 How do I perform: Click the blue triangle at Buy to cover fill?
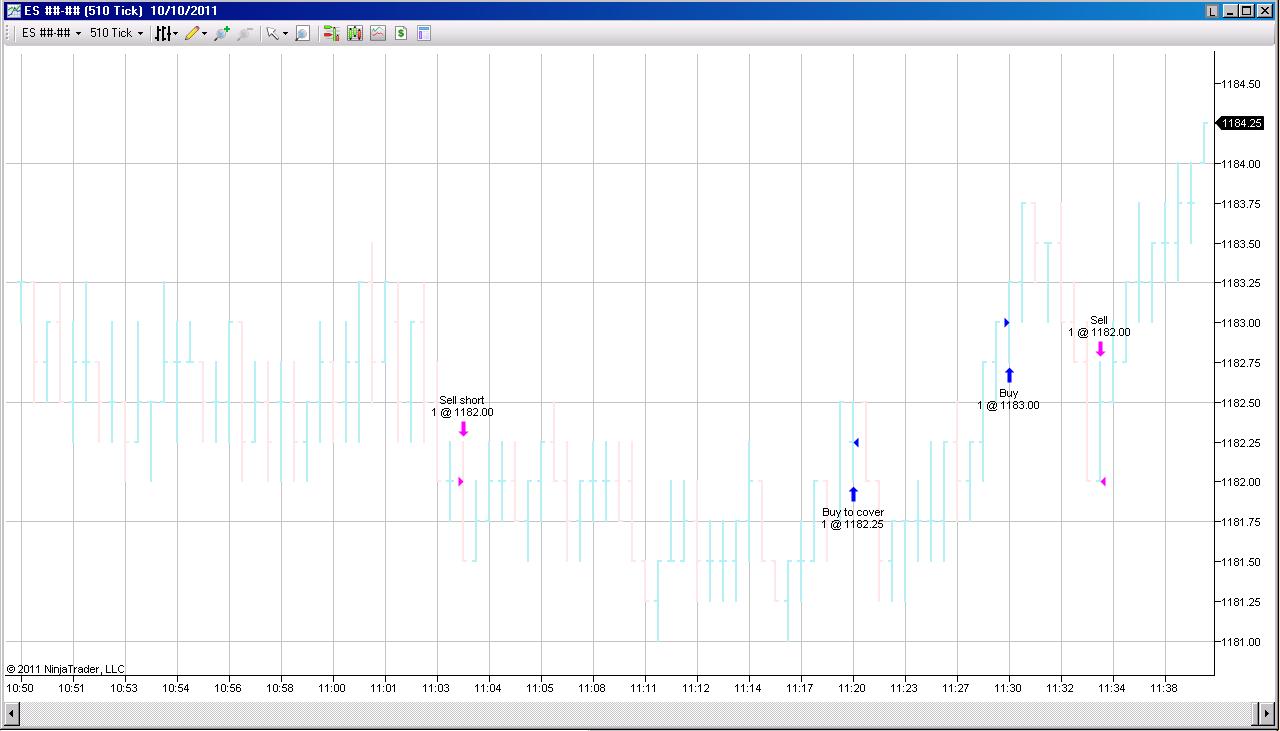[x=856, y=442]
